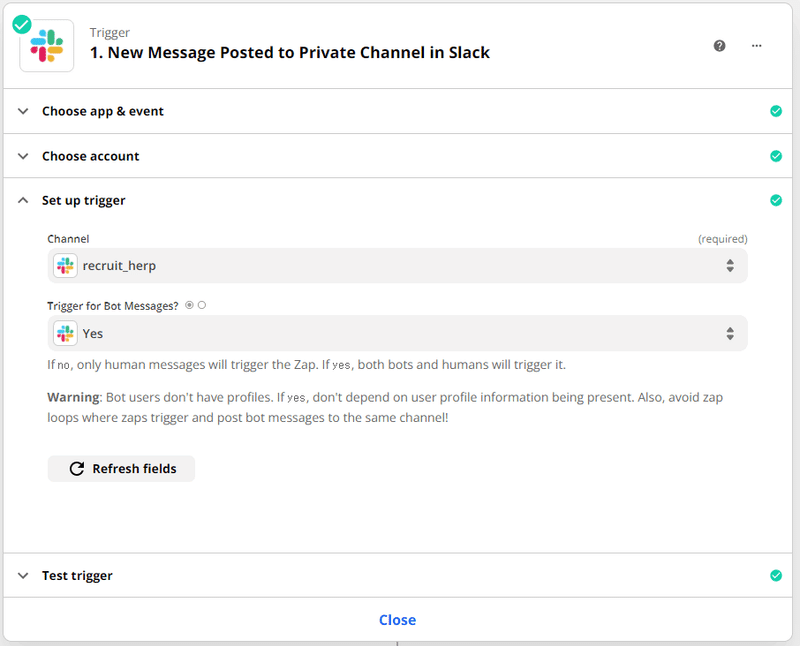Click the Slack app logo in header
This screenshot has height=646, width=800.
46,46
